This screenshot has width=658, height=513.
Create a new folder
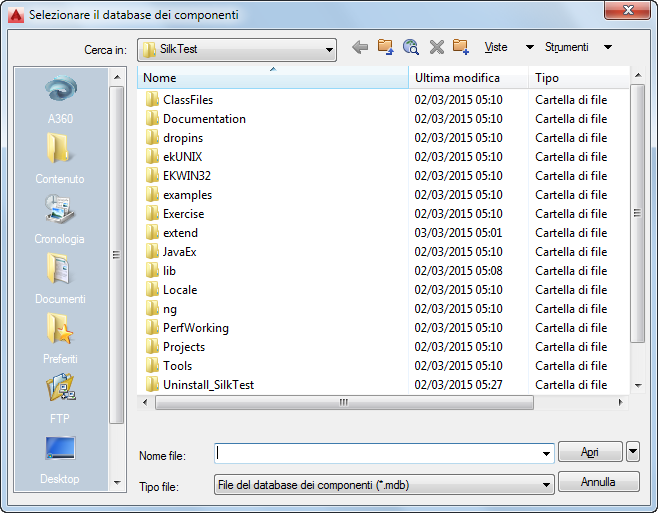(x=461, y=47)
